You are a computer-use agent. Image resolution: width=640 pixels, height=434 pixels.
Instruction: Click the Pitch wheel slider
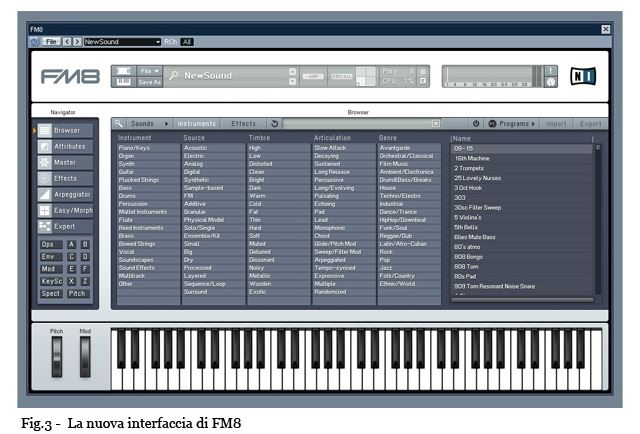click(x=56, y=358)
